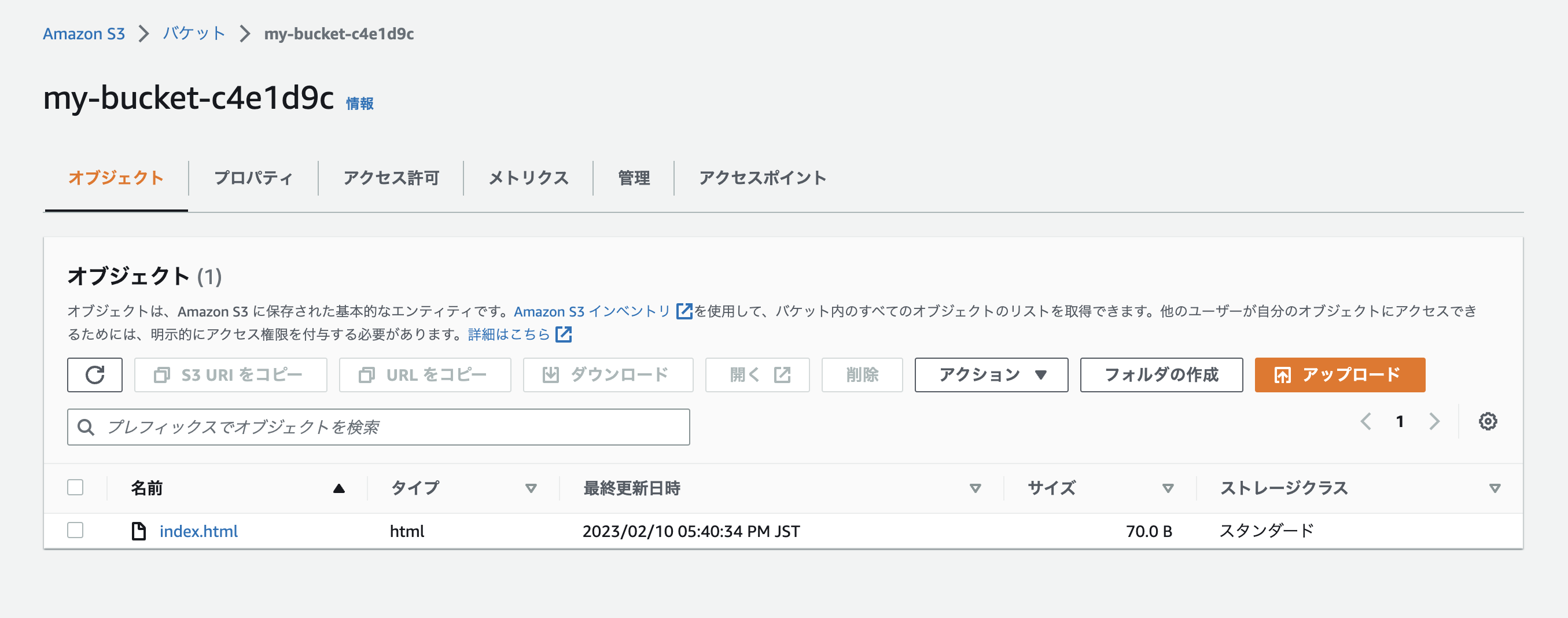Click external link icon after 詳細はこちら
The width and height of the screenshot is (1568, 618).
(563, 334)
